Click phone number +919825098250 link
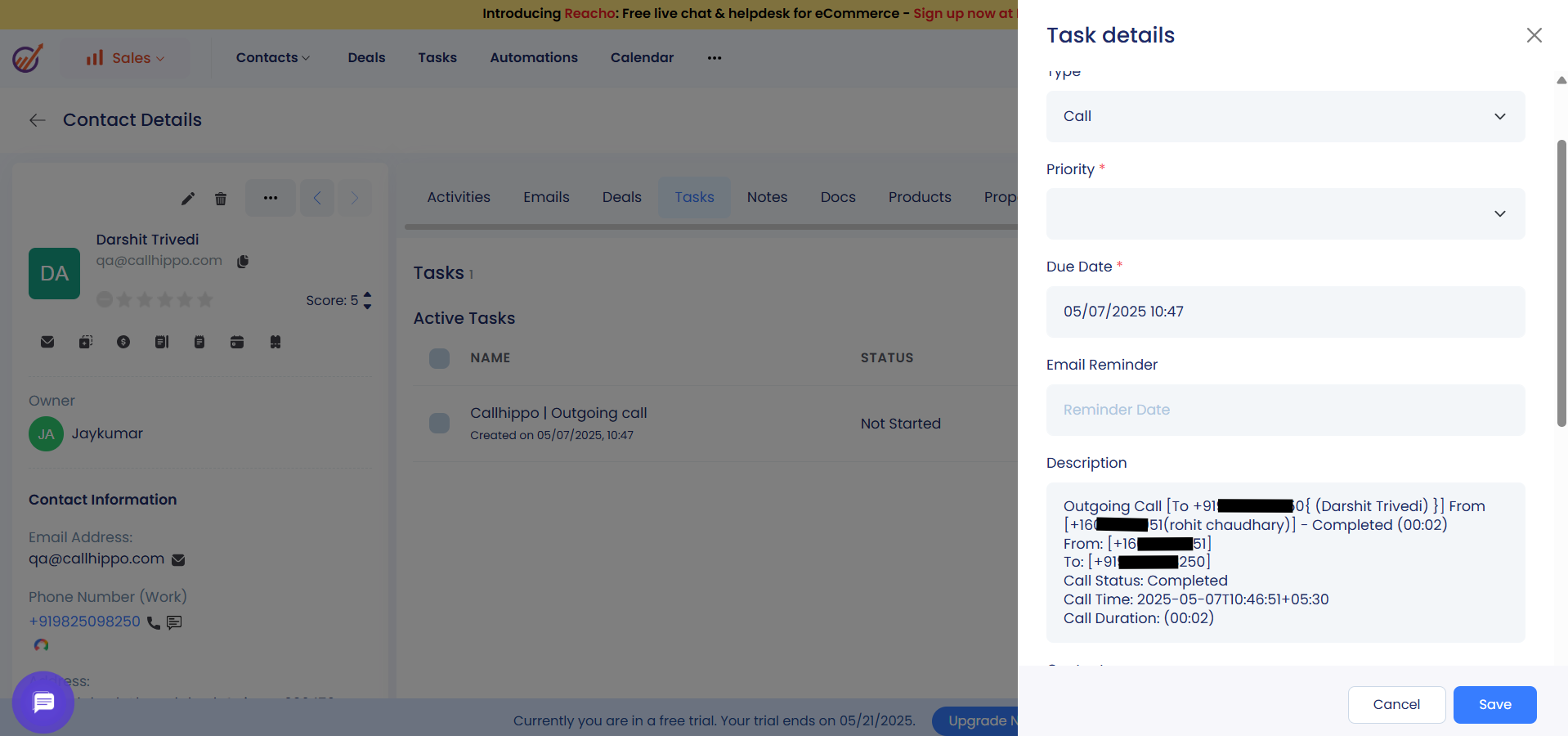Image resolution: width=1568 pixels, height=736 pixels. pos(84,622)
